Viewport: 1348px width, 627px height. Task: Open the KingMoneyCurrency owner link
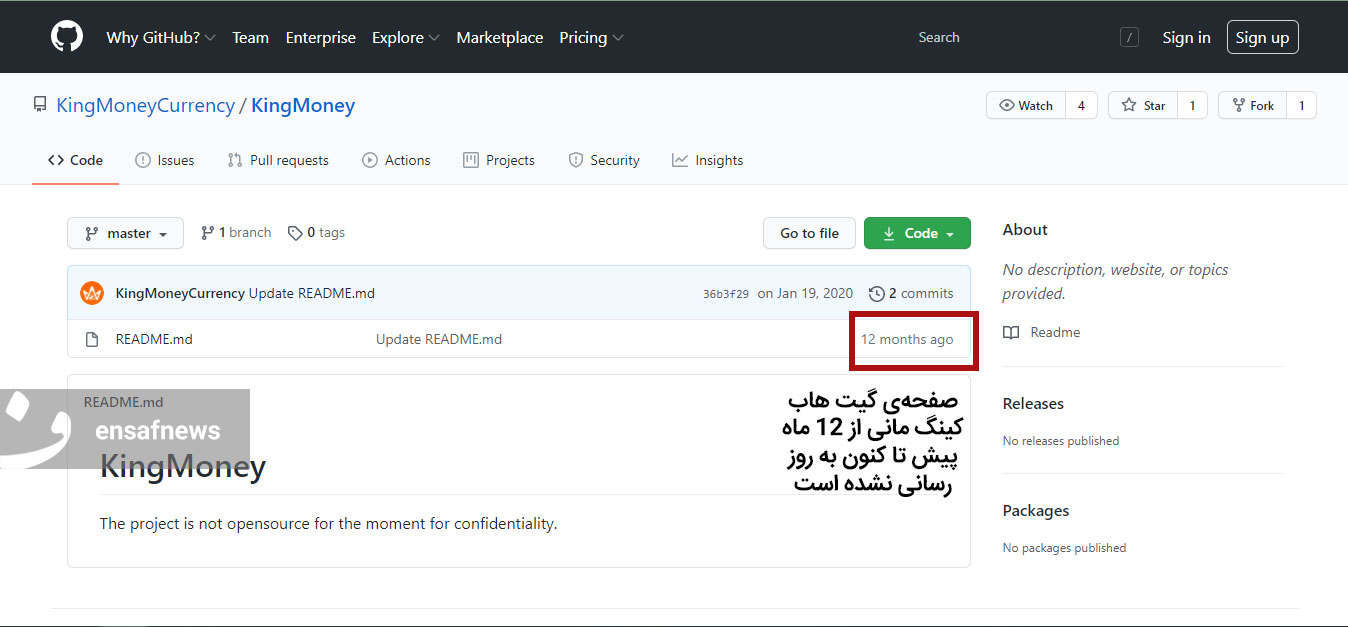pyautogui.click(x=145, y=105)
